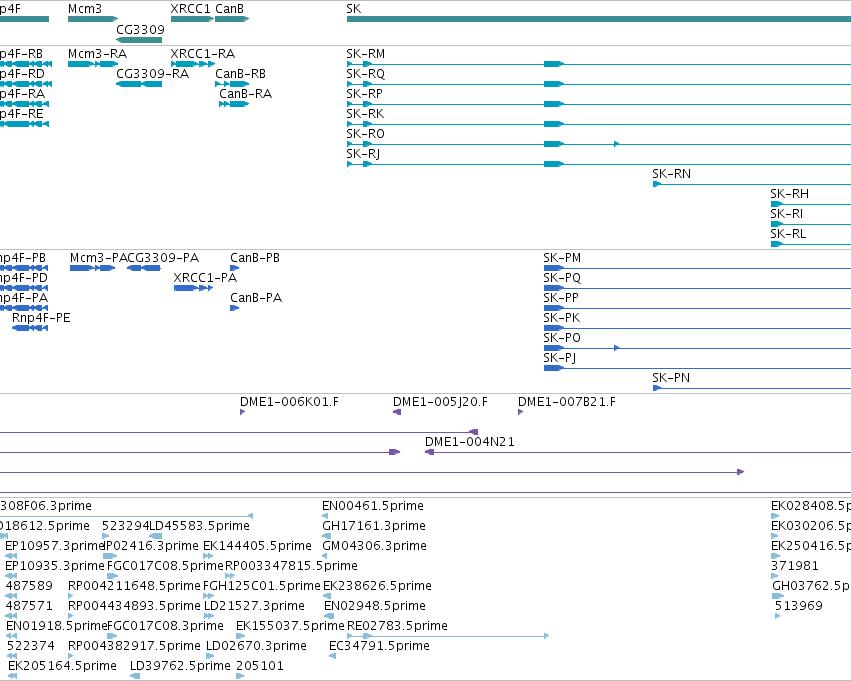Screen dimensions: 851x681
Task: Click the SK-RL transcript label
Action: (788, 234)
